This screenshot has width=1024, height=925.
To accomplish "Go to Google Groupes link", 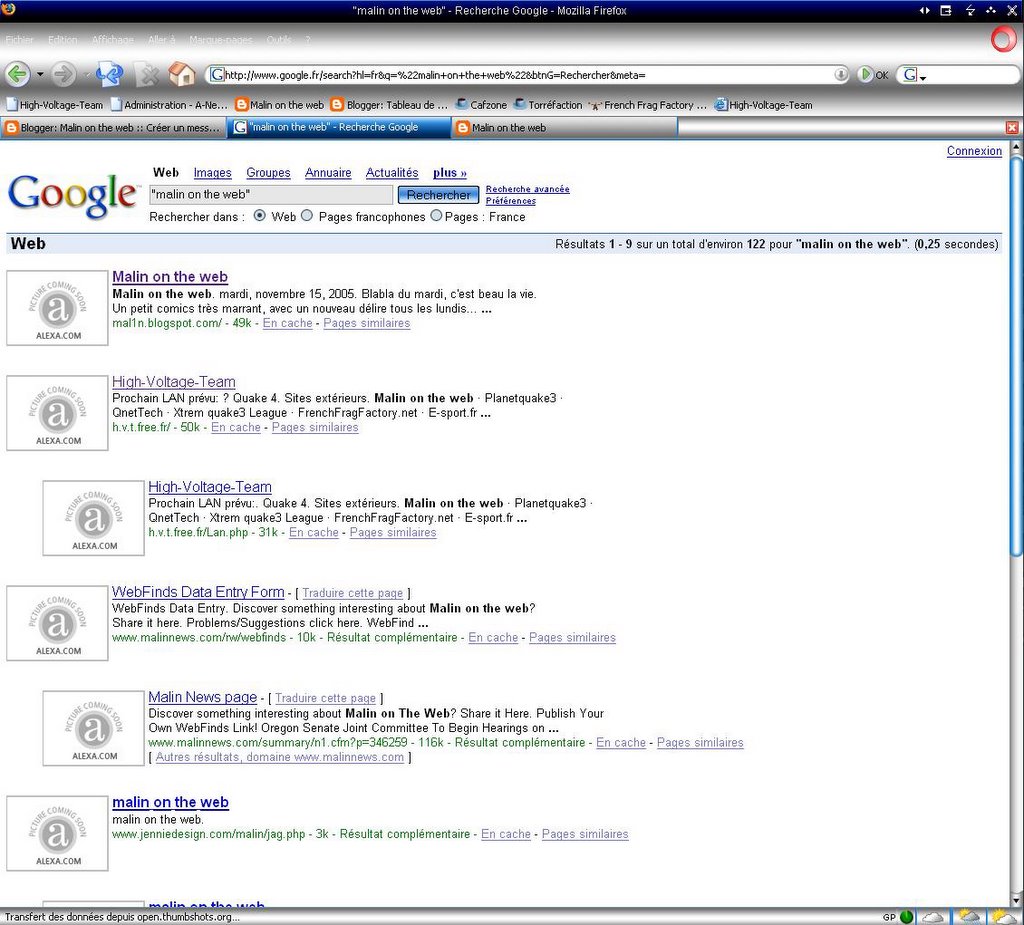I will click(x=268, y=173).
